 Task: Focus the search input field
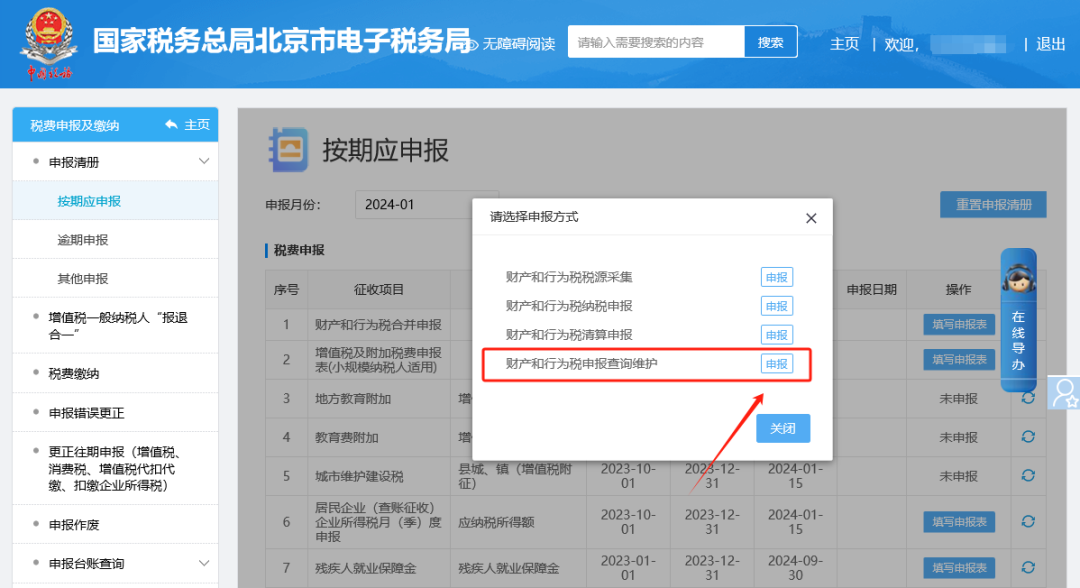pos(656,42)
